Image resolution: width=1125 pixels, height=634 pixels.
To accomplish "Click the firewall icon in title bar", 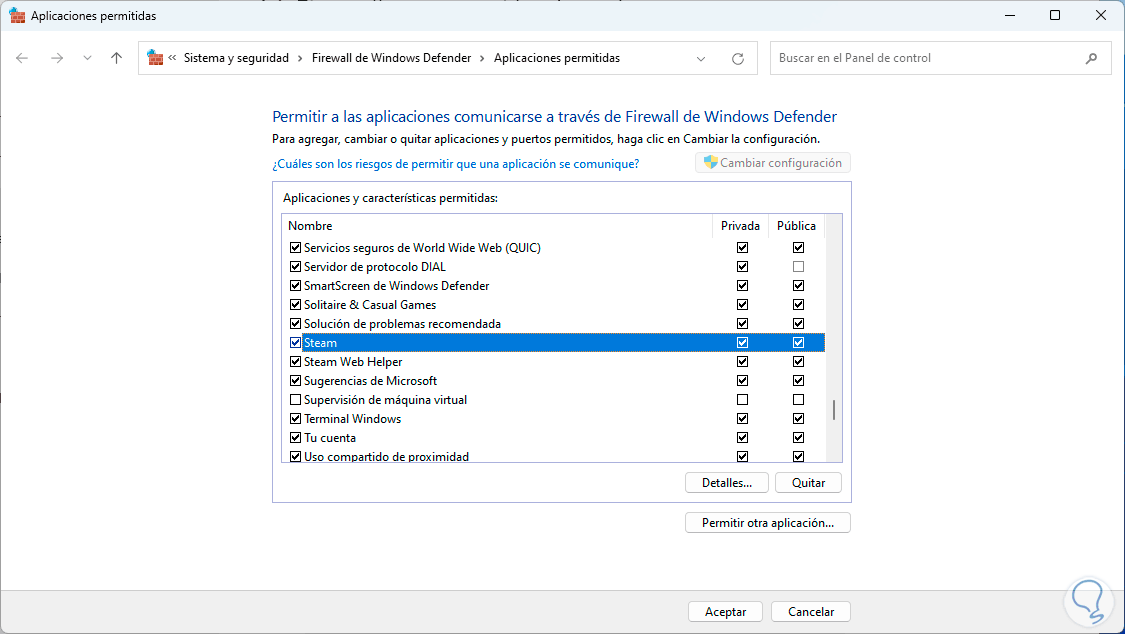I will point(17,16).
